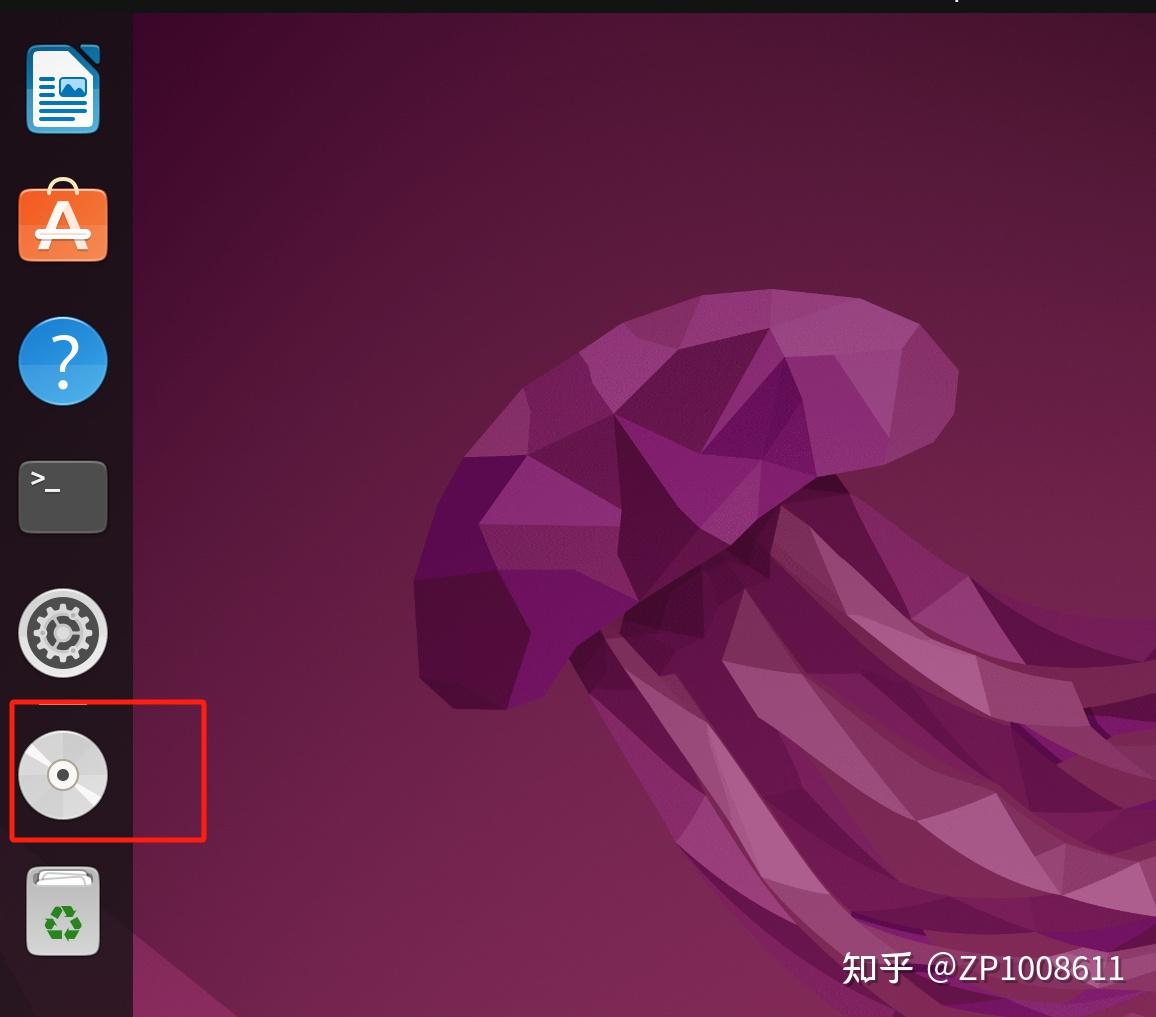Screen dimensions: 1156x1017
Task: Launch the Terminal
Action: tap(62, 496)
